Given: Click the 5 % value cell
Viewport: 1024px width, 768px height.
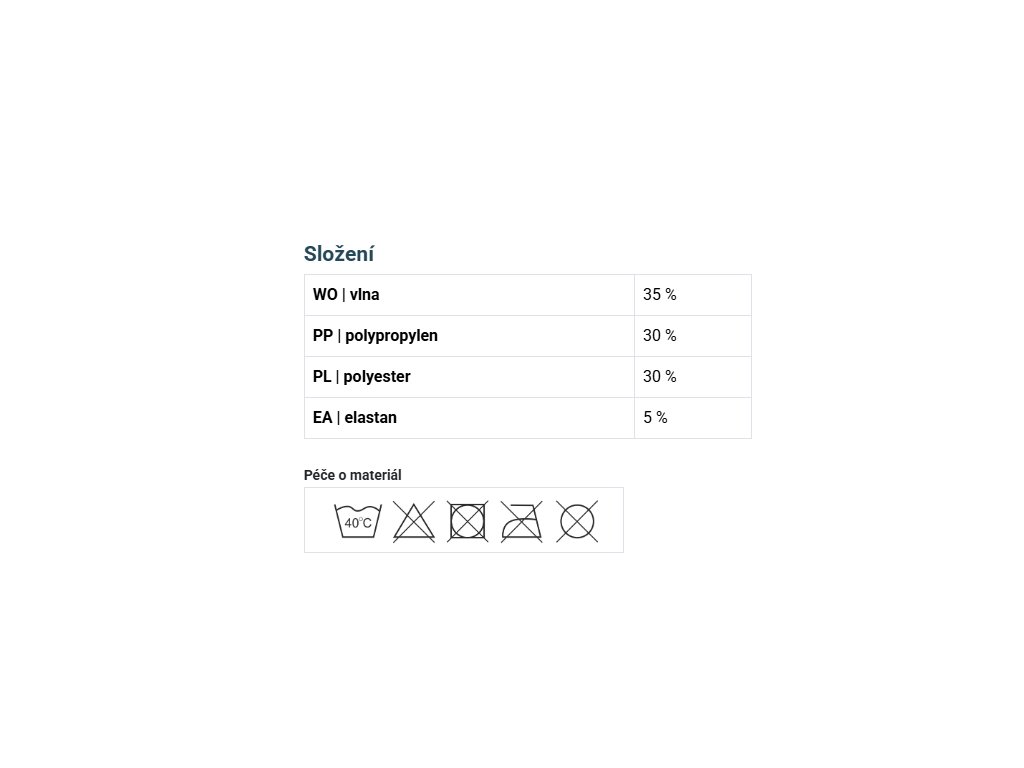Looking at the screenshot, I should (655, 418).
